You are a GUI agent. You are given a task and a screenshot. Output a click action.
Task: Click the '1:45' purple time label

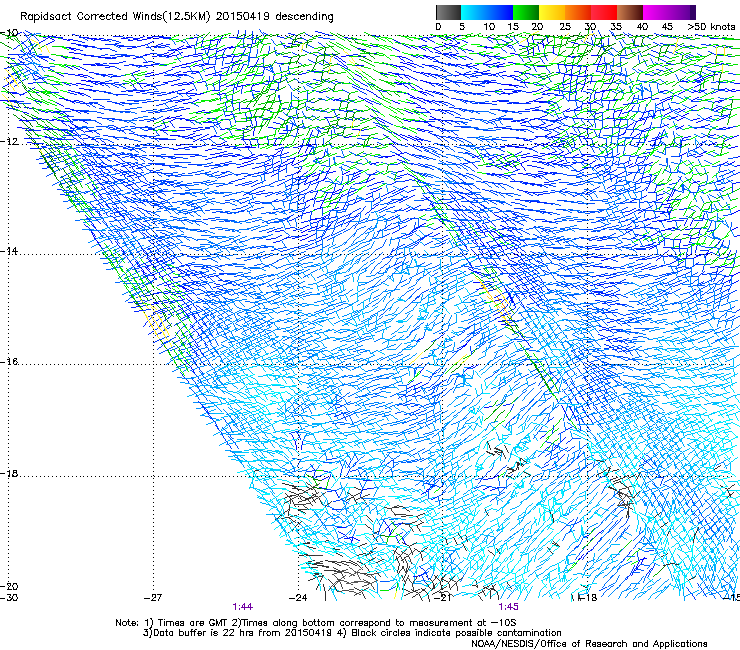[508, 607]
